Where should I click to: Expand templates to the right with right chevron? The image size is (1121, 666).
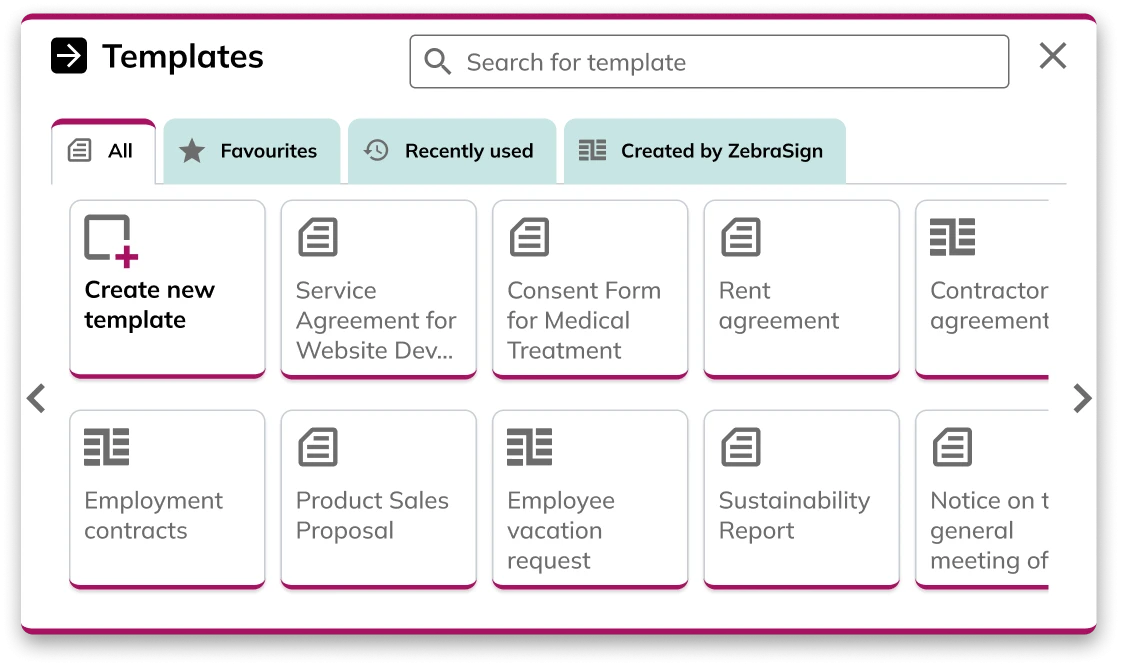(1082, 398)
